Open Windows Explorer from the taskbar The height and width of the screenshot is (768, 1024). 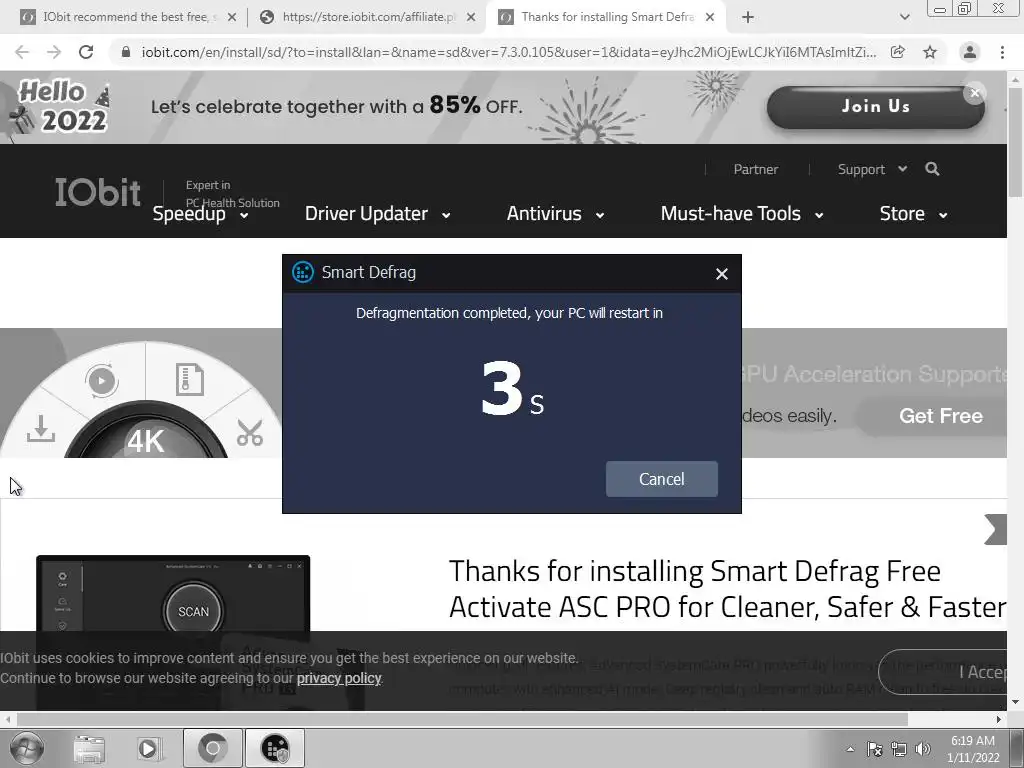tap(89, 748)
